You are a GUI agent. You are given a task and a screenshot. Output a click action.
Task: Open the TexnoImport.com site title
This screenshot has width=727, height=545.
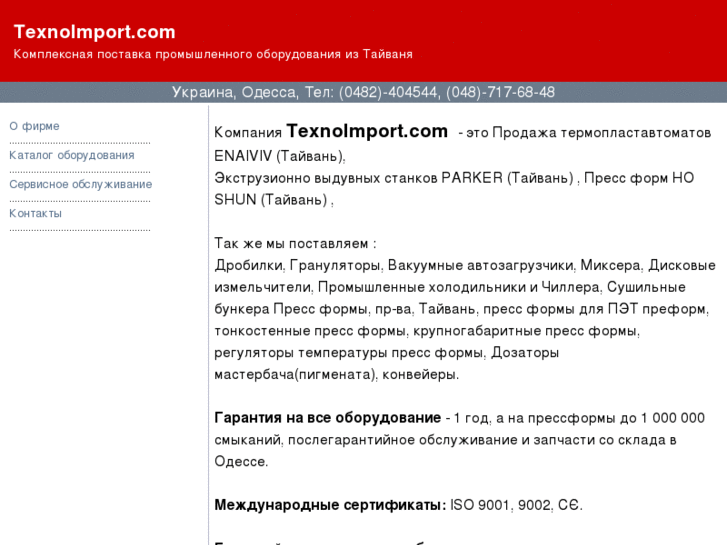coord(95,32)
